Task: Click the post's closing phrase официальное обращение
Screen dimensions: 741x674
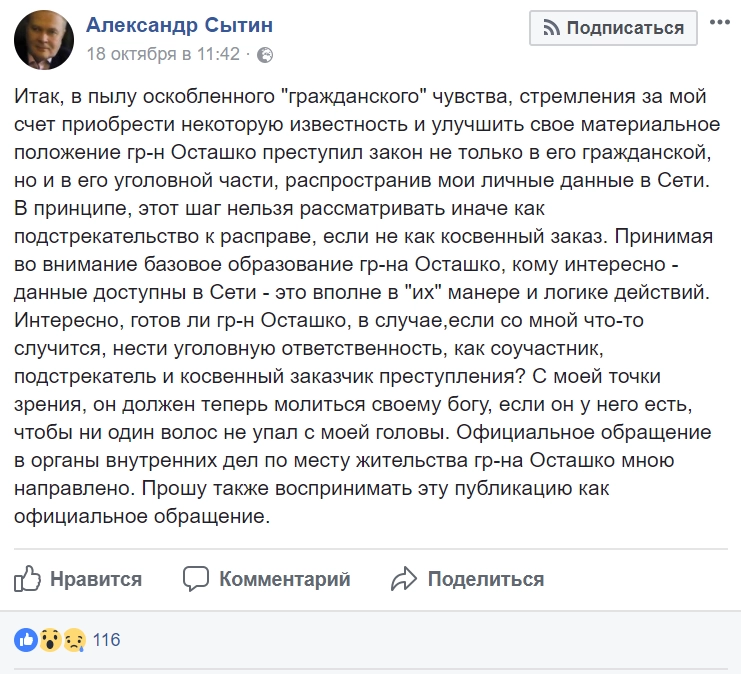Action: click(x=142, y=517)
